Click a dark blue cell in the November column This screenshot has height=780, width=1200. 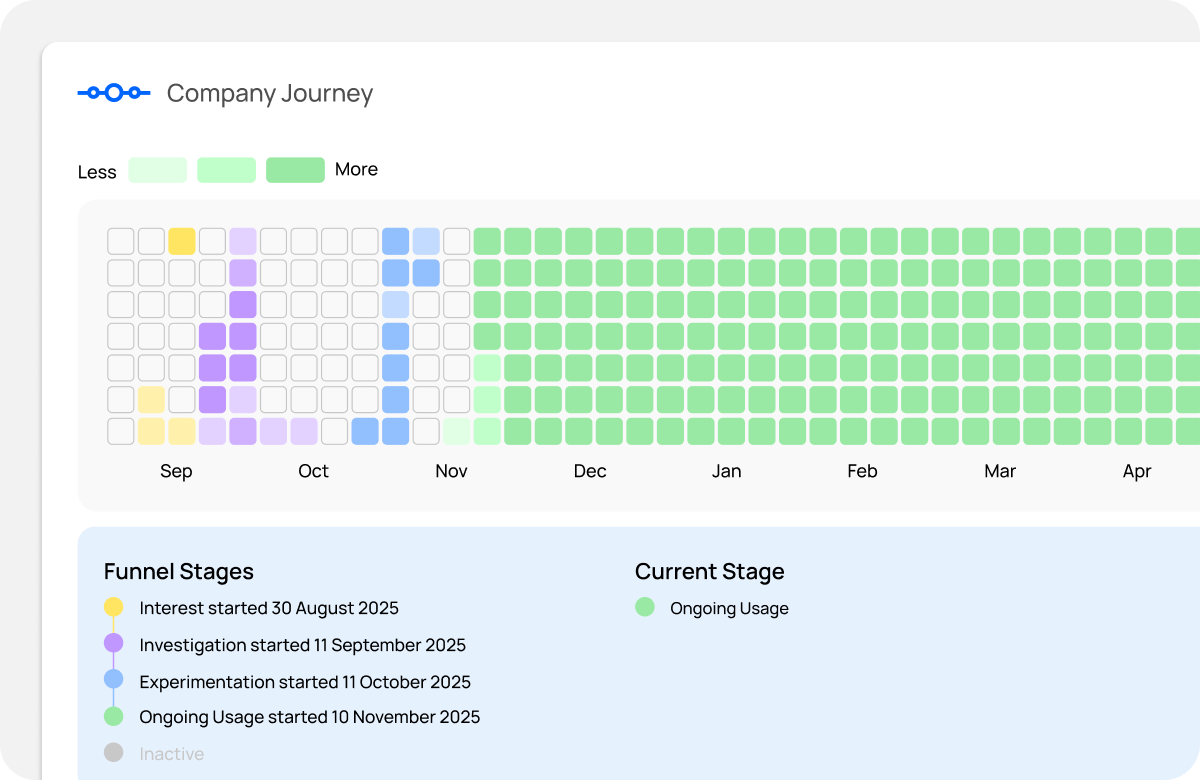396,271
